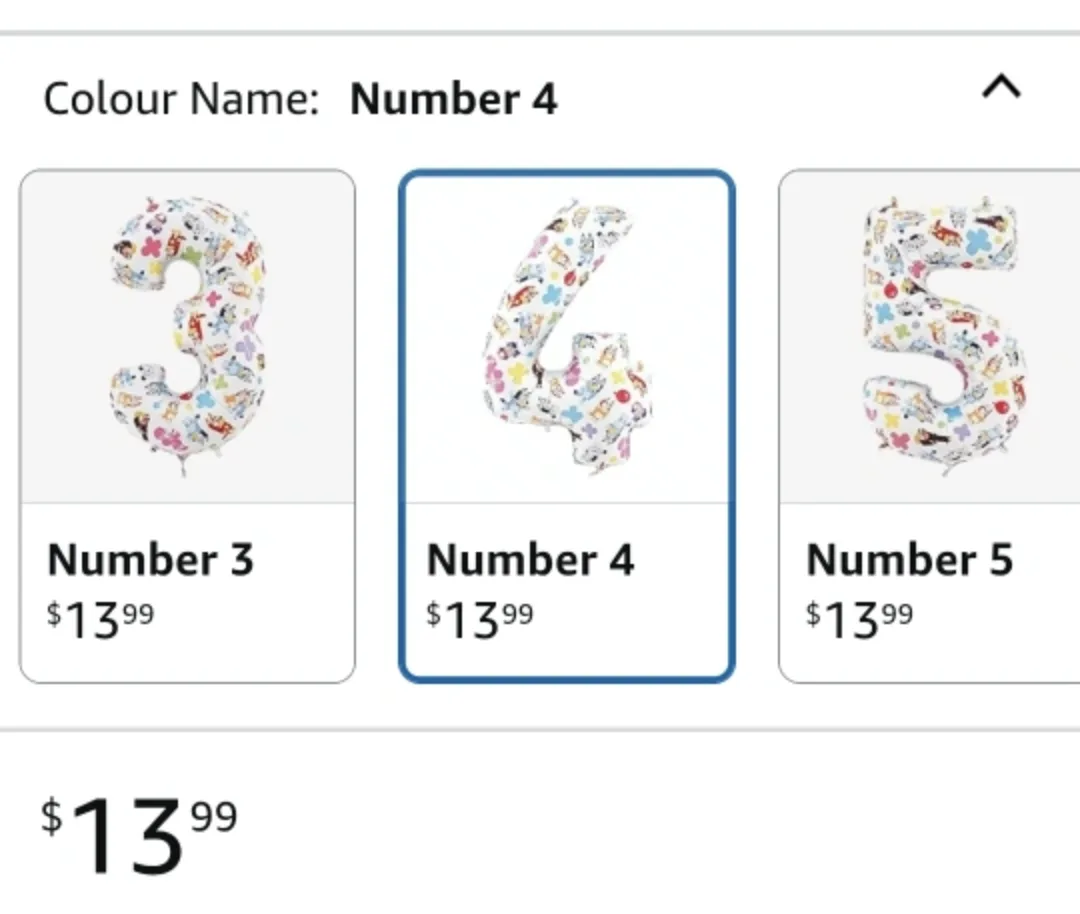Click the large $13.99 main price
This screenshot has width=1080, height=914.
139,832
